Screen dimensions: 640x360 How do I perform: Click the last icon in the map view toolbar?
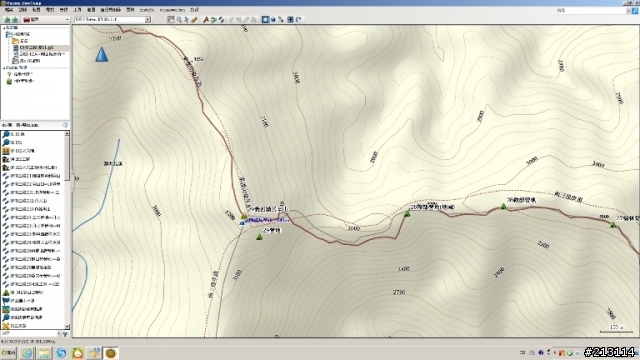[x=298, y=19]
